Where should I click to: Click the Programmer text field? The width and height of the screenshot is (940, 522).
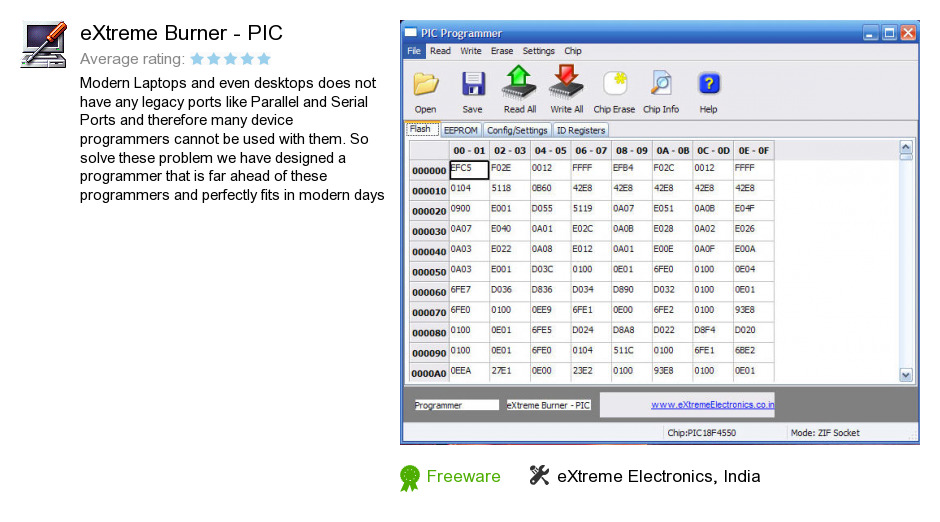point(456,405)
